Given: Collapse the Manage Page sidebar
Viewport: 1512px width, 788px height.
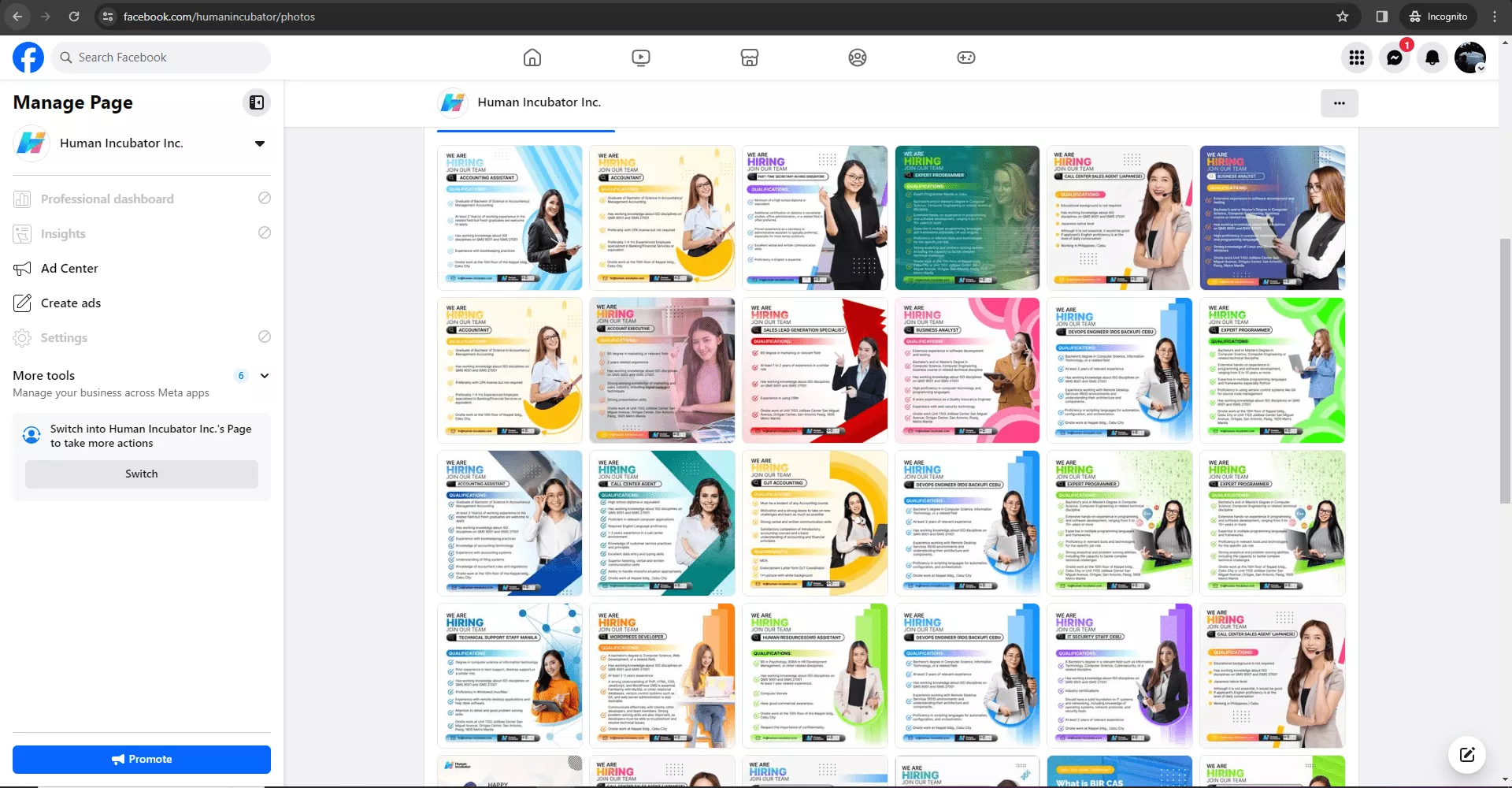Looking at the screenshot, I should click(257, 102).
